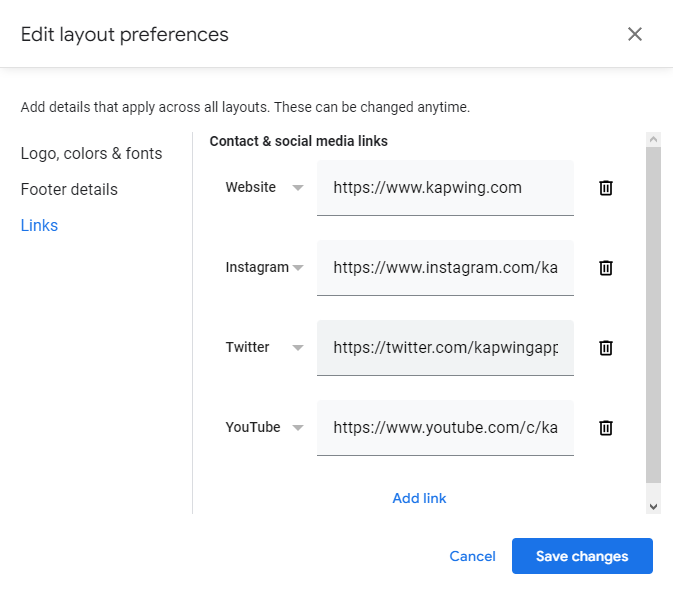This screenshot has width=673, height=595.
Task: Open the YouTube link type dropdown
Action: (x=264, y=427)
